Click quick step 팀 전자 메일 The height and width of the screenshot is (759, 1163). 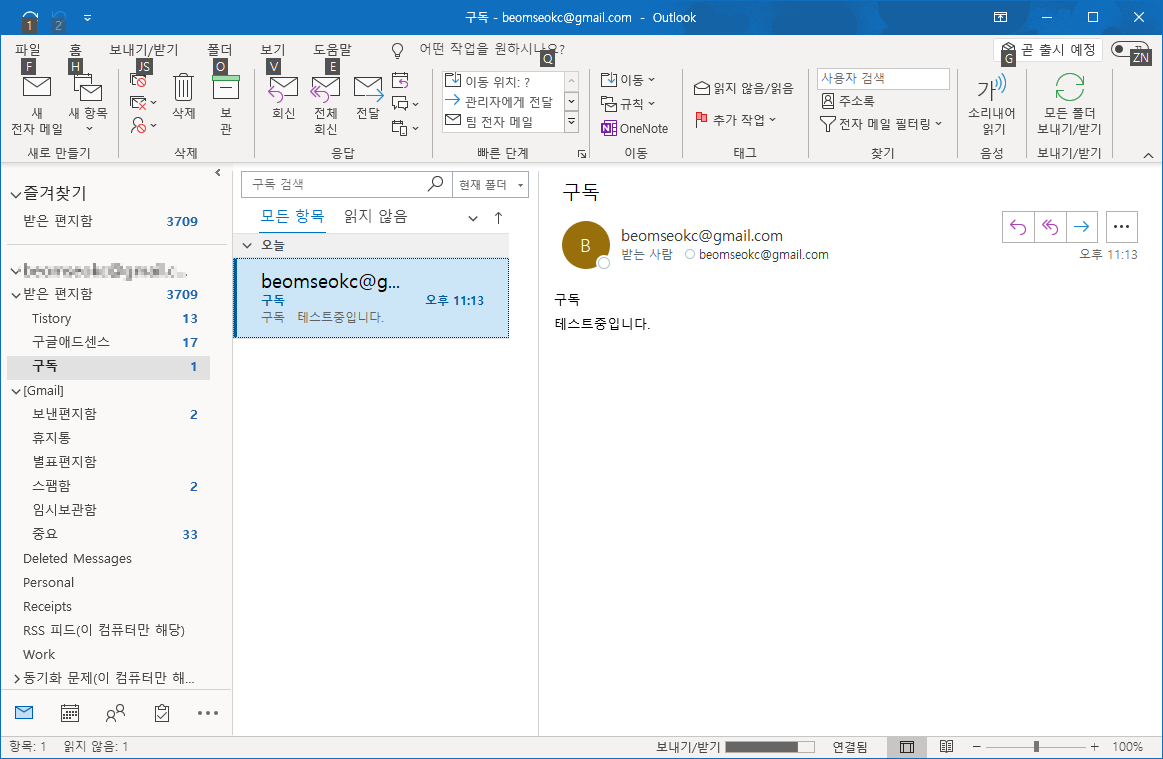point(503,122)
